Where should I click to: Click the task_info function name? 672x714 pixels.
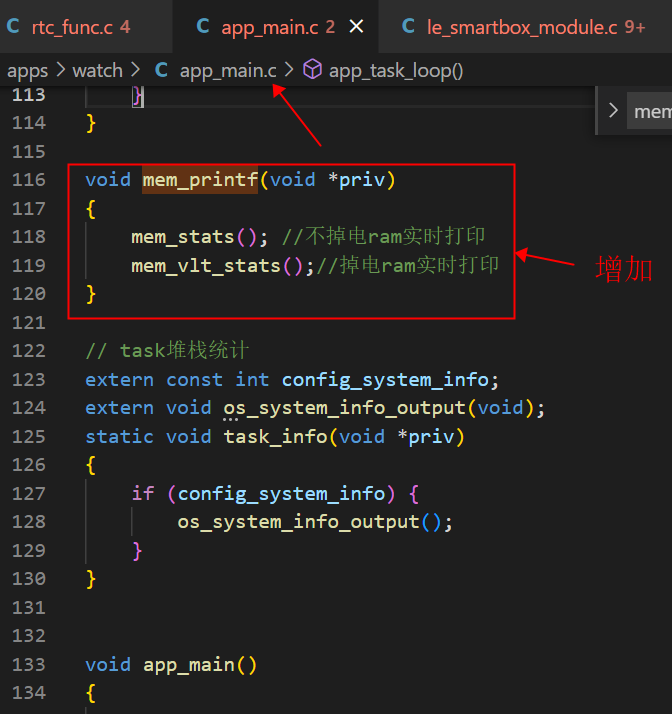(x=275, y=437)
